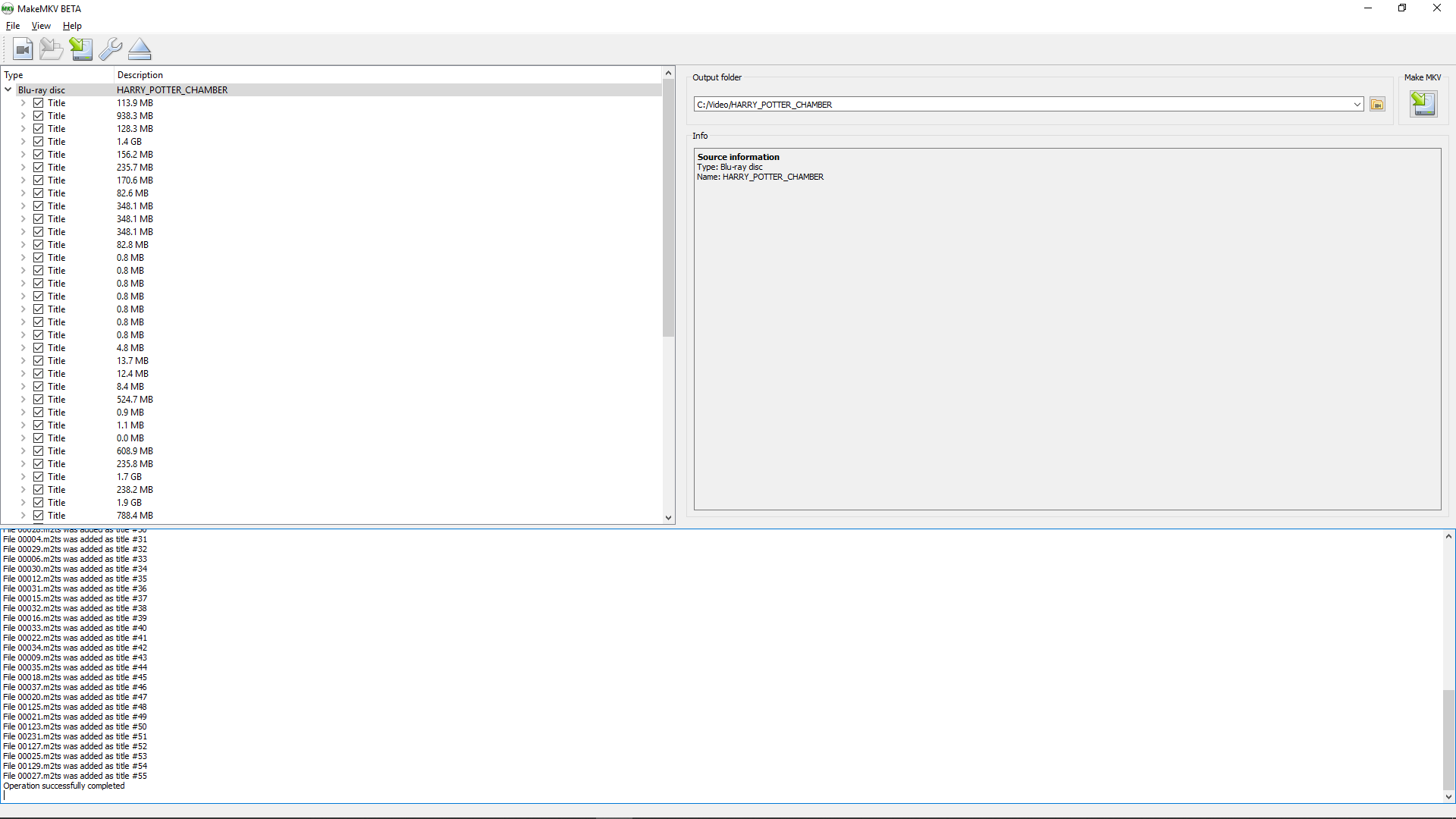Screen dimensions: 1456x819
Task: Open the File menu
Action: [x=13, y=26]
